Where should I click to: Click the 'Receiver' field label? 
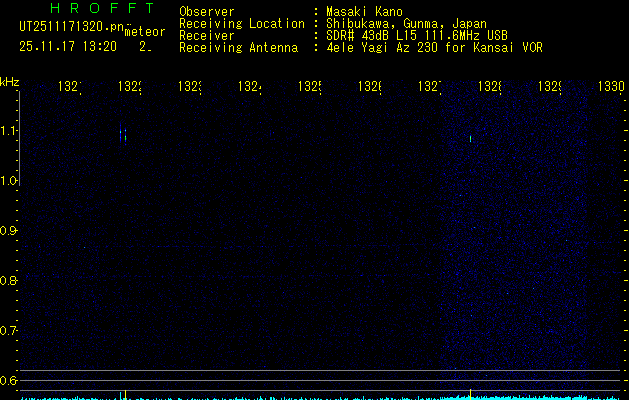tap(207, 36)
